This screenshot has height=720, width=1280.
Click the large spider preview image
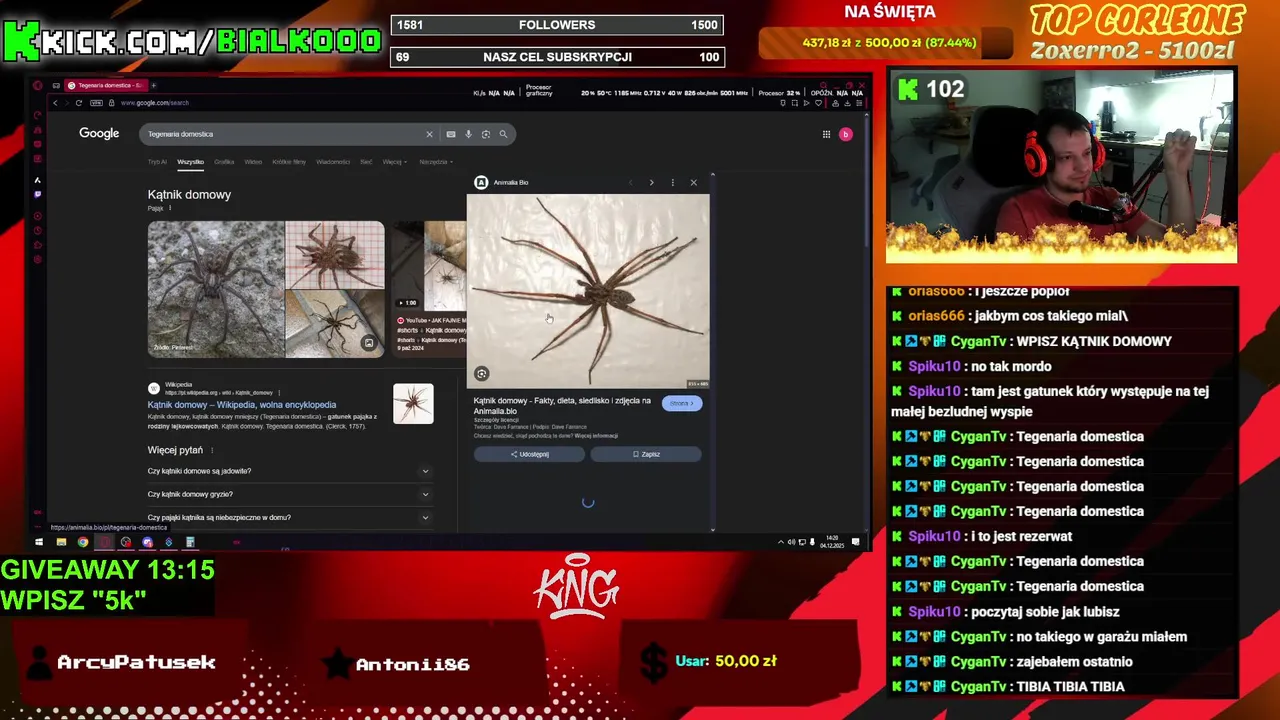588,291
